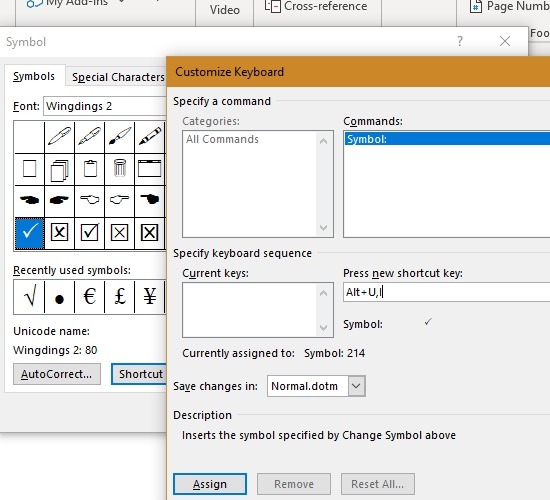Click the Categories list scroll down arrow
This screenshot has height=500, width=550.
(x=323, y=228)
